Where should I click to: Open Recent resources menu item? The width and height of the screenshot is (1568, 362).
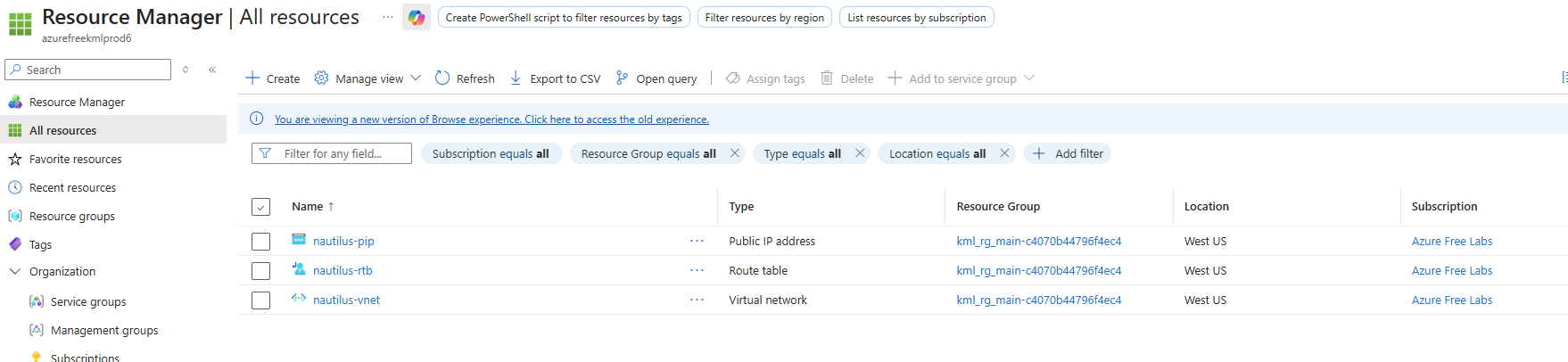[72, 187]
